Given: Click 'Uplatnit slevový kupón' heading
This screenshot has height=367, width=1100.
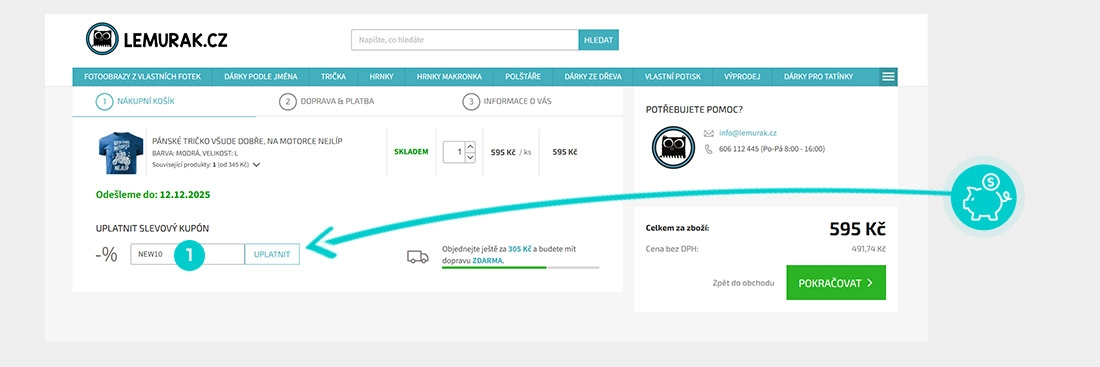Looking at the screenshot, I should [x=152, y=229].
